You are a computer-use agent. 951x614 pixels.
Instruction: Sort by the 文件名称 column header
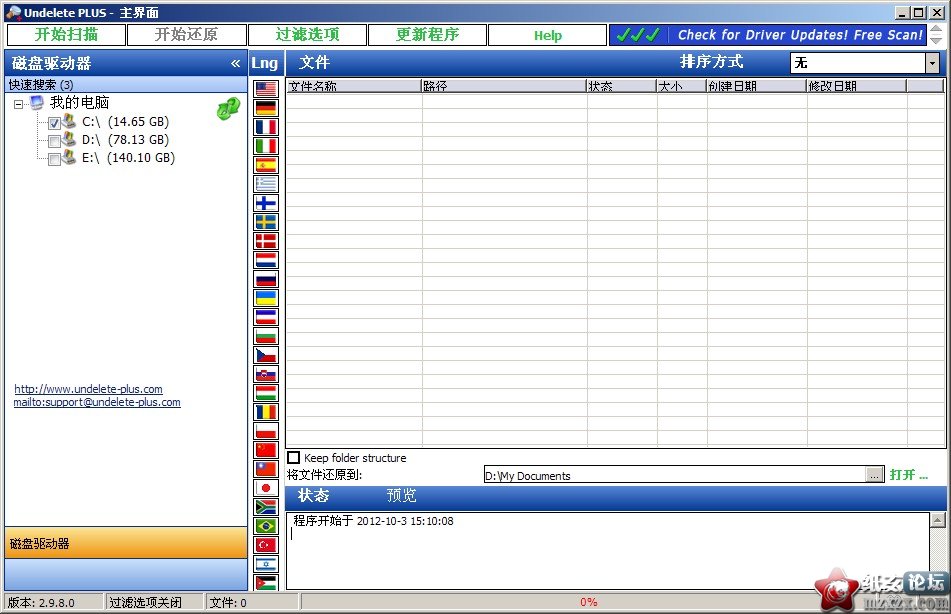[x=354, y=86]
